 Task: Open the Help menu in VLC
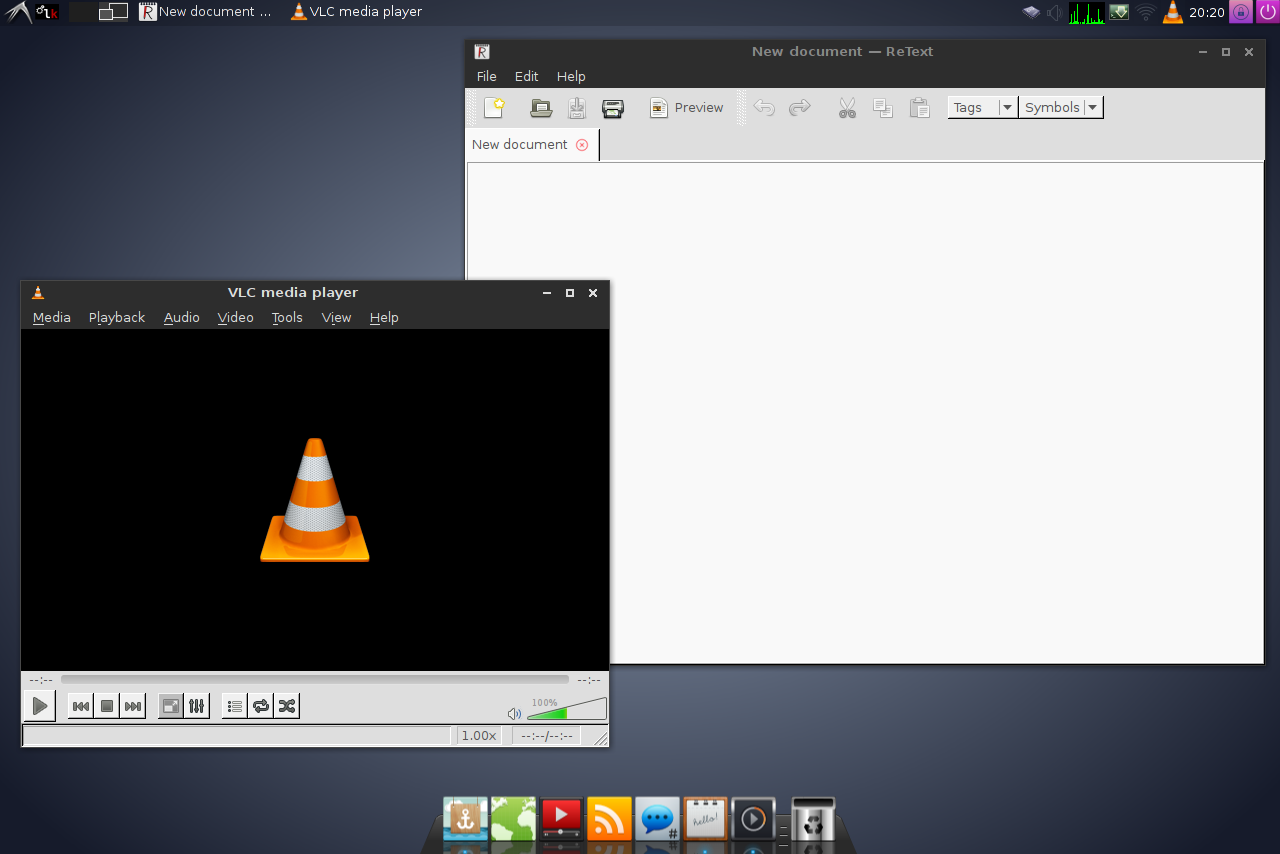coord(384,317)
